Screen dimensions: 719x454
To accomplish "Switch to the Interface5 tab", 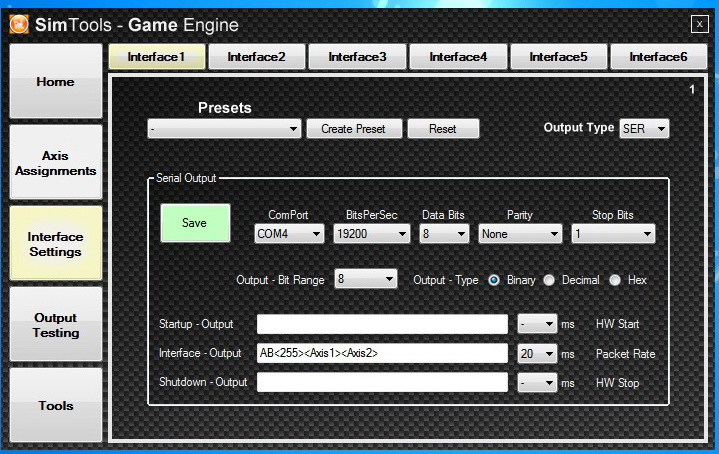I will pyautogui.click(x=559, y=57).
